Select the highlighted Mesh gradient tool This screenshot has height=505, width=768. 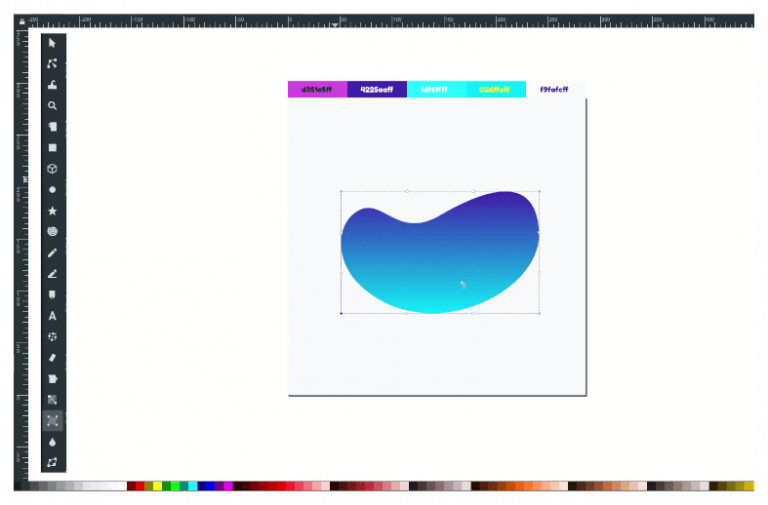point(52,421)
